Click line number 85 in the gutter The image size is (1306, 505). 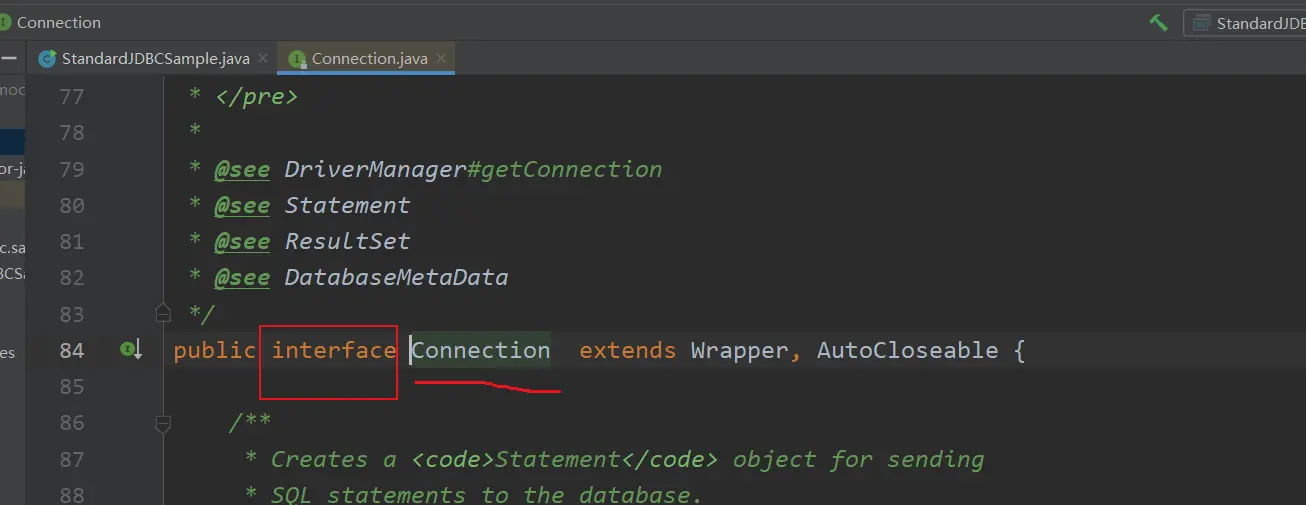pos(72,386)
